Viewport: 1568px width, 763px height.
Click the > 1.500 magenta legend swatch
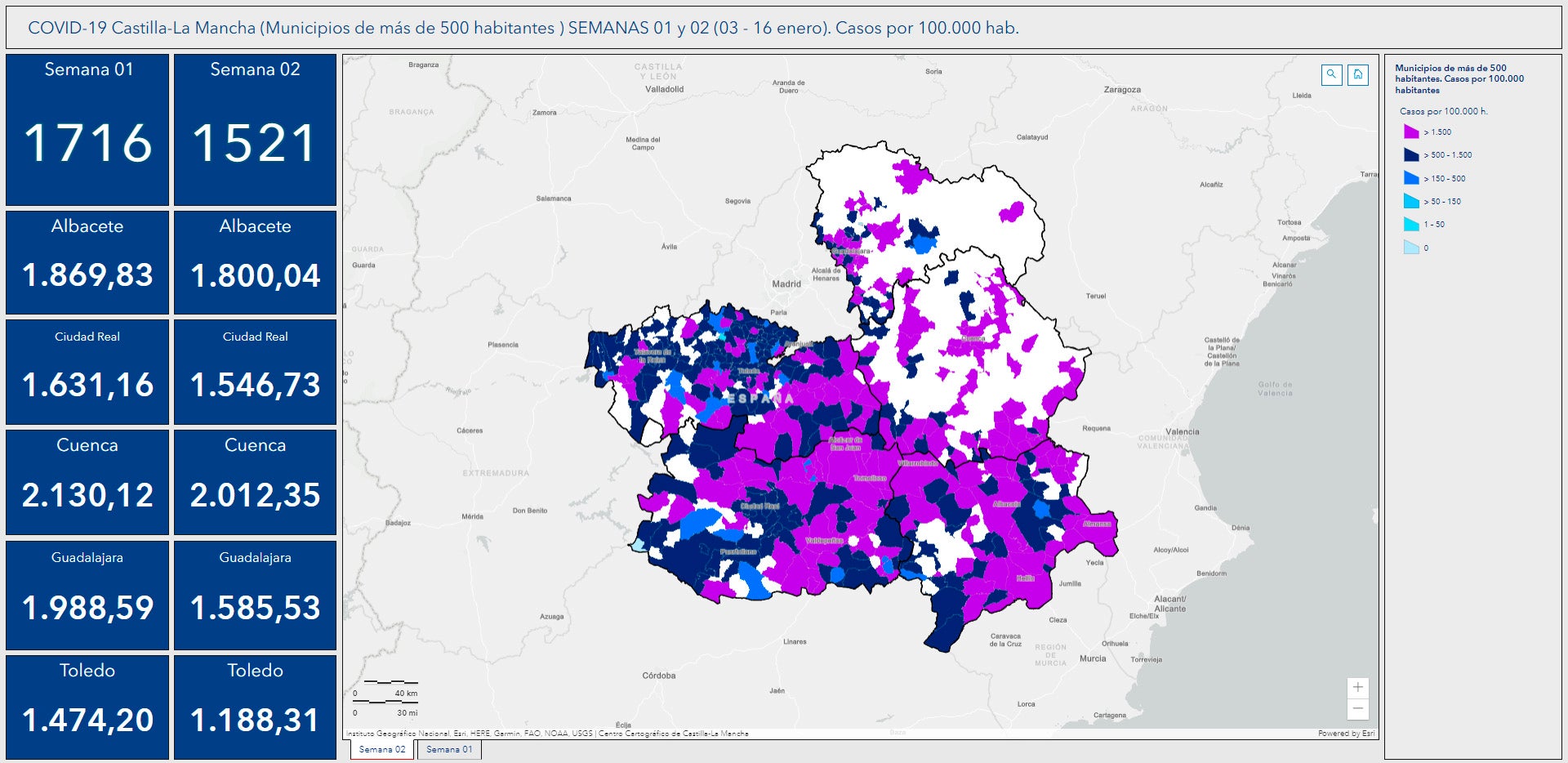point(1411,132)
